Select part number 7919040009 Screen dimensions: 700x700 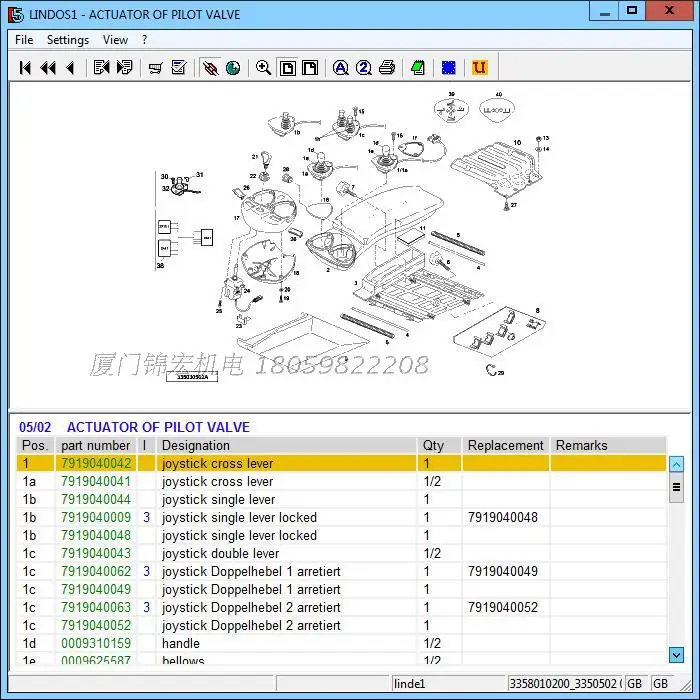(96, 517)
